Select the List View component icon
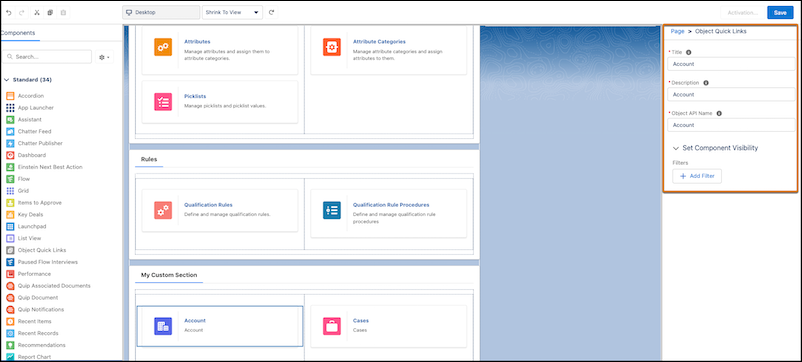Viewport: 802px width, 362px height. pos(10,238)
